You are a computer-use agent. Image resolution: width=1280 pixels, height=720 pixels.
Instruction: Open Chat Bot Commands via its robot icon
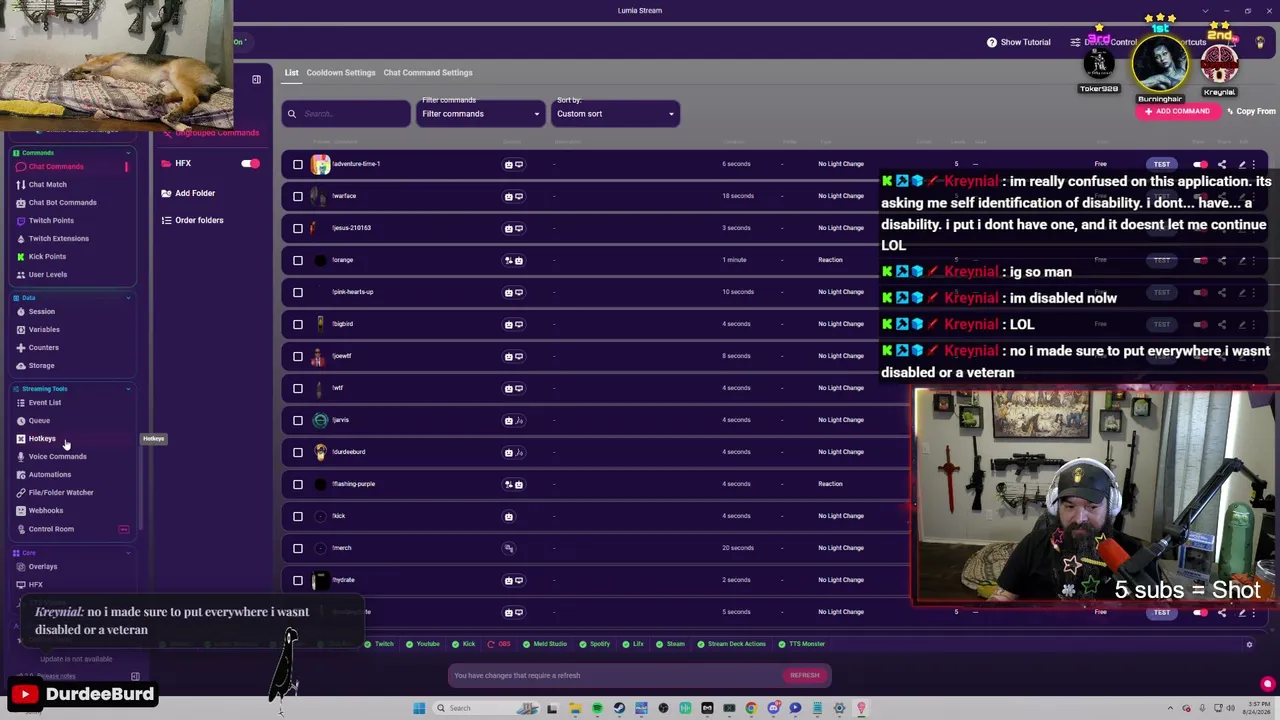click(x=20, y=203)
